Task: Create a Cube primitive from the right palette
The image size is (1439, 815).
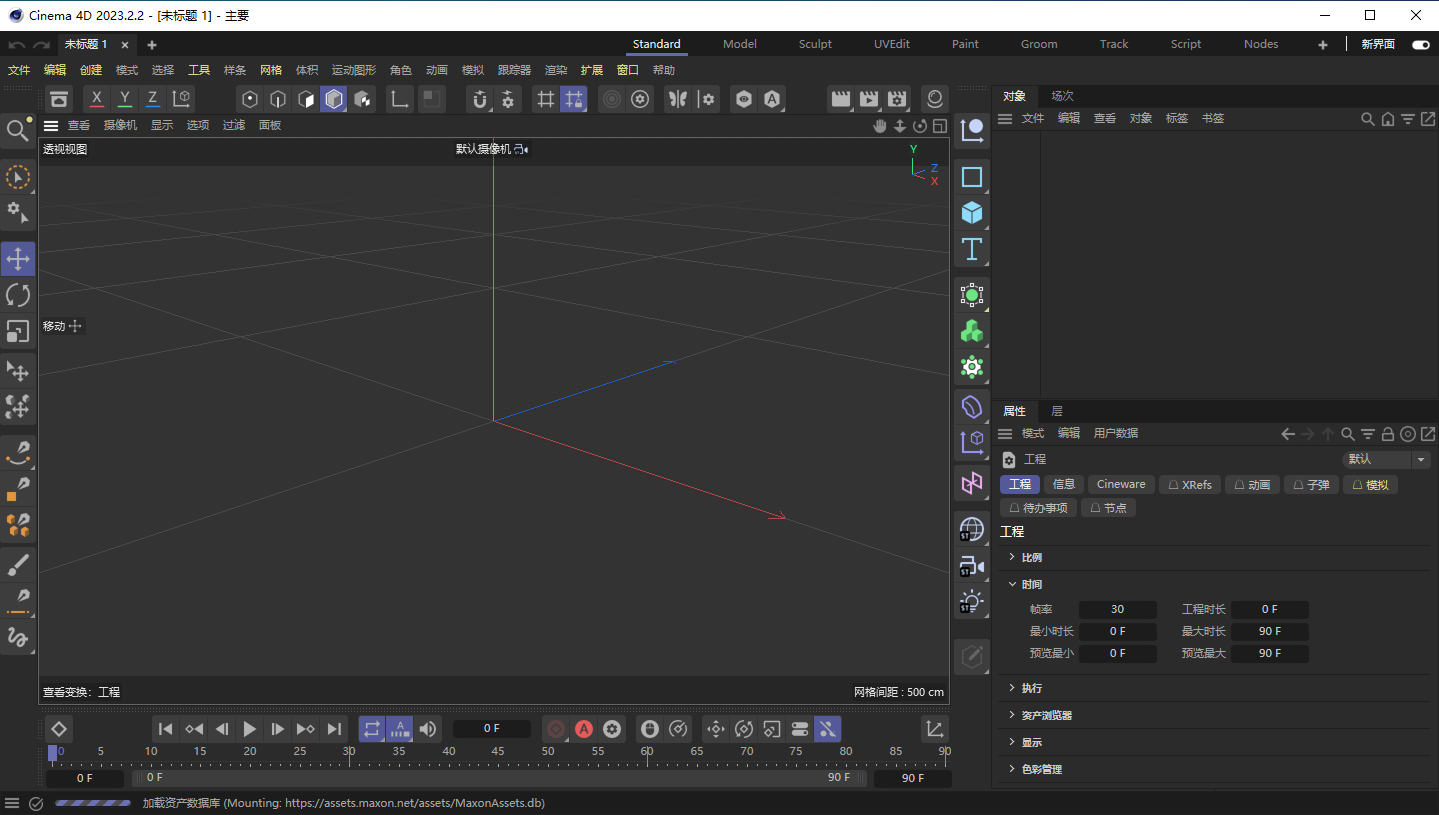Action: point(971,212)
